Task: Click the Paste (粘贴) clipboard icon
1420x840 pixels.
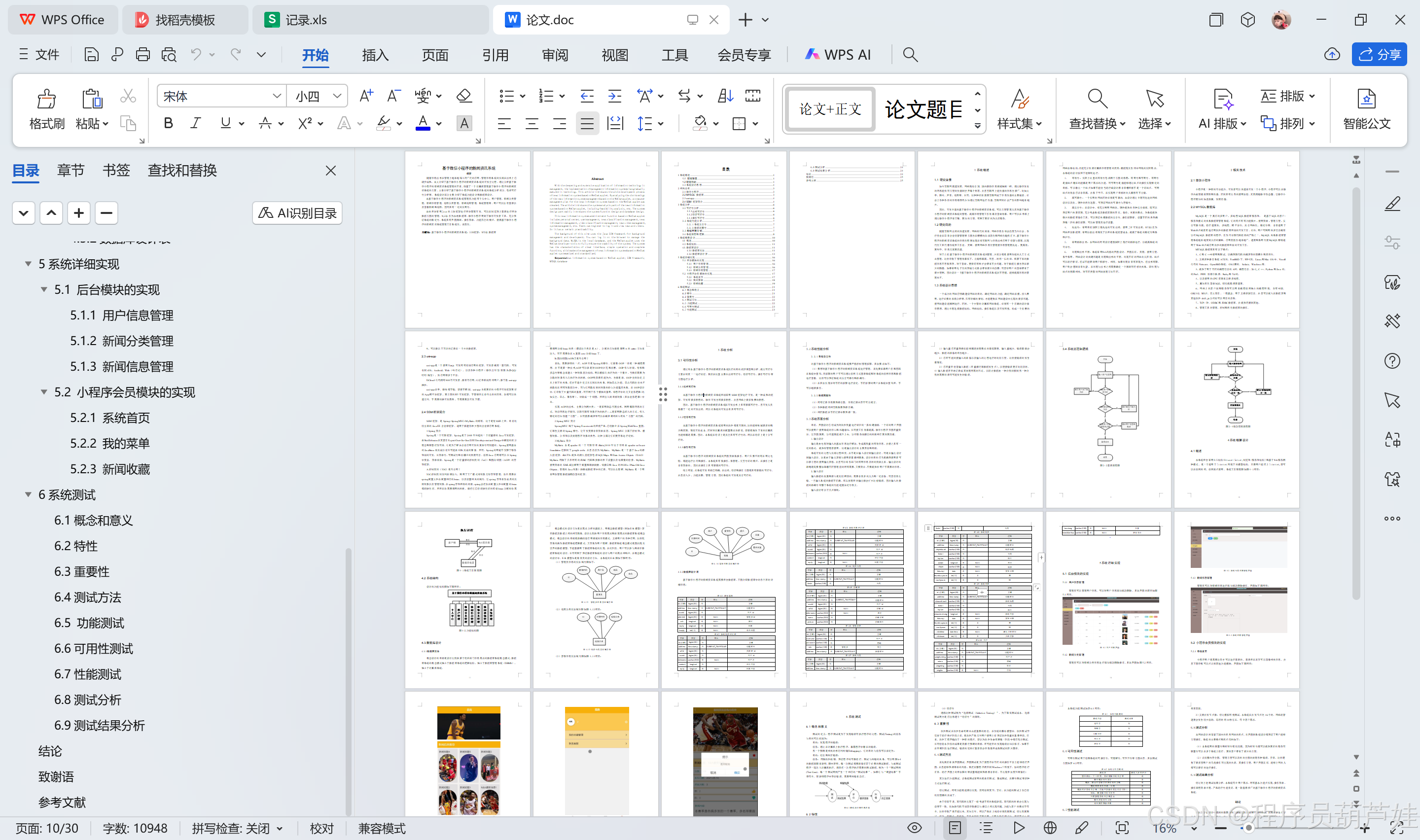Action: point(92,99)
